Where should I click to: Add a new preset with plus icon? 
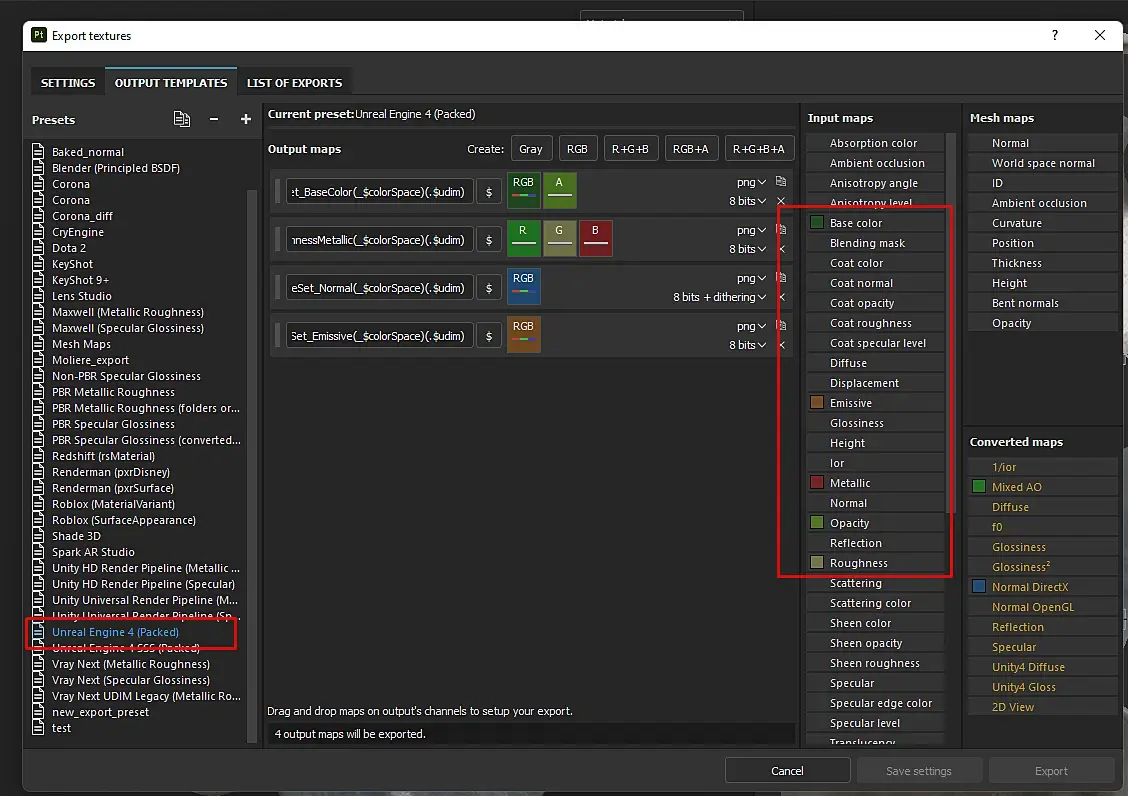pyautogui.click(x=245, y=119)
